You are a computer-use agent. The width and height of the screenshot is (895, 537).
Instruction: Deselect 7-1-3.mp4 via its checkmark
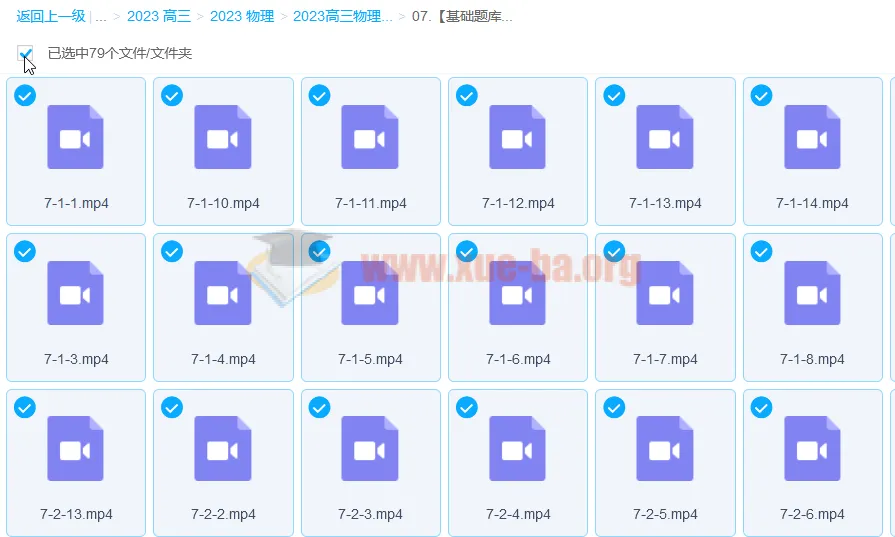pos(25,251)
